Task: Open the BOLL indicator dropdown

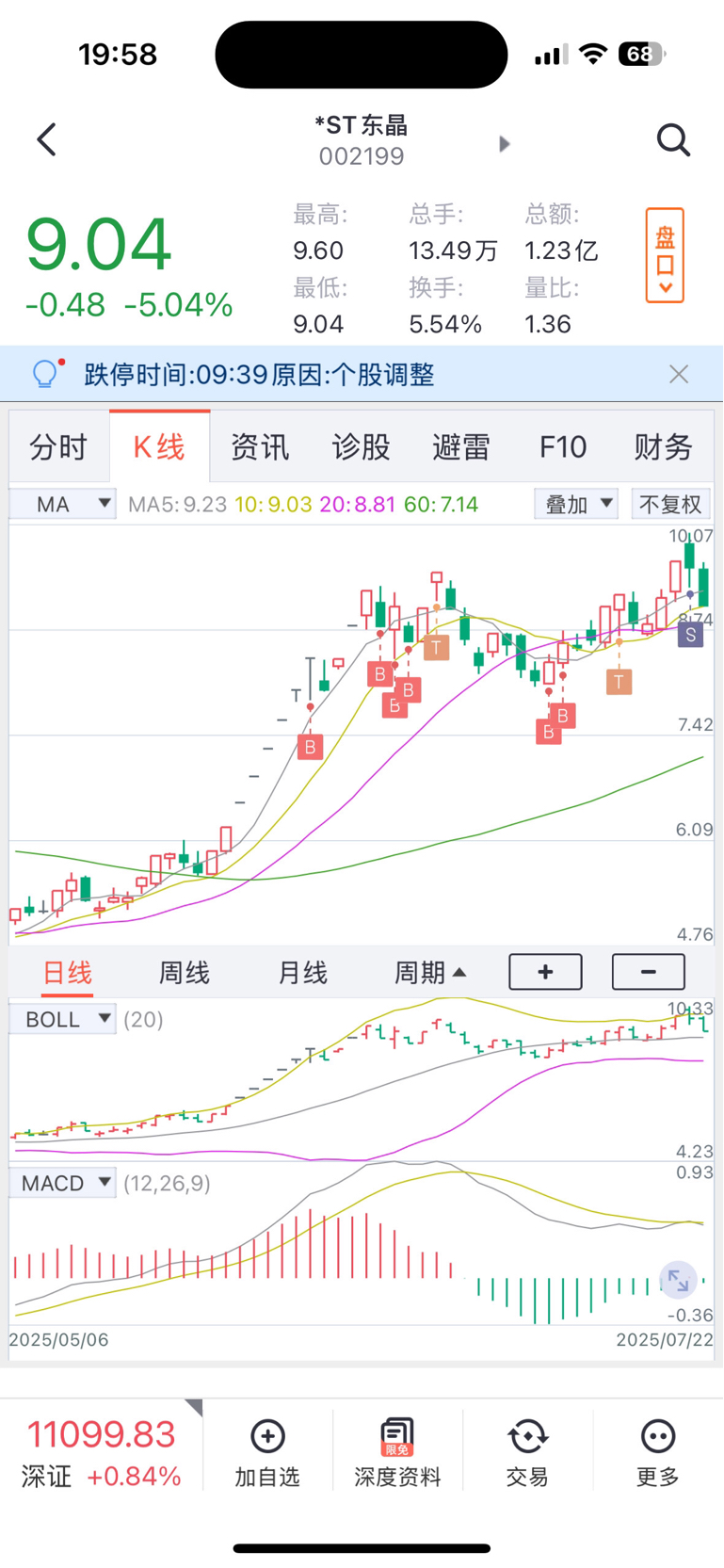Action: pyautogui.click(x=62, y=1019)
